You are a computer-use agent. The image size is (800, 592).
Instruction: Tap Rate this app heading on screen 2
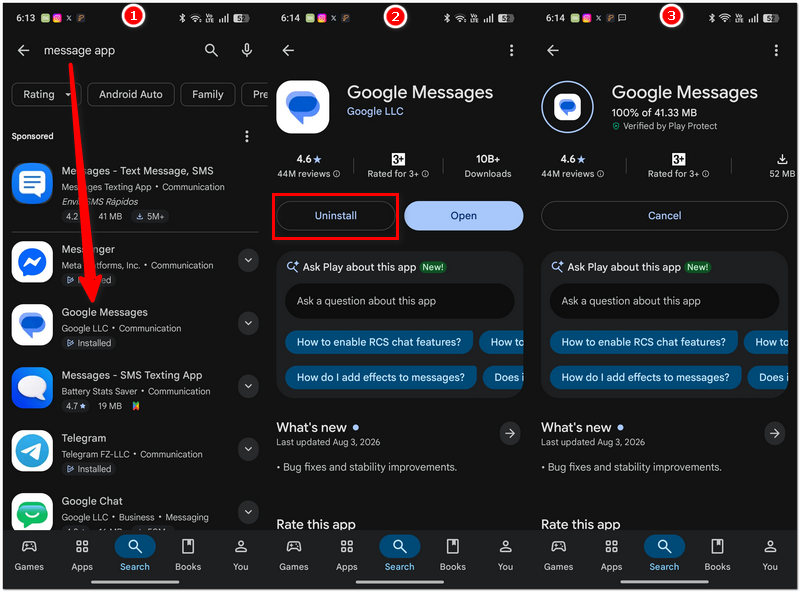click(316, 524)
